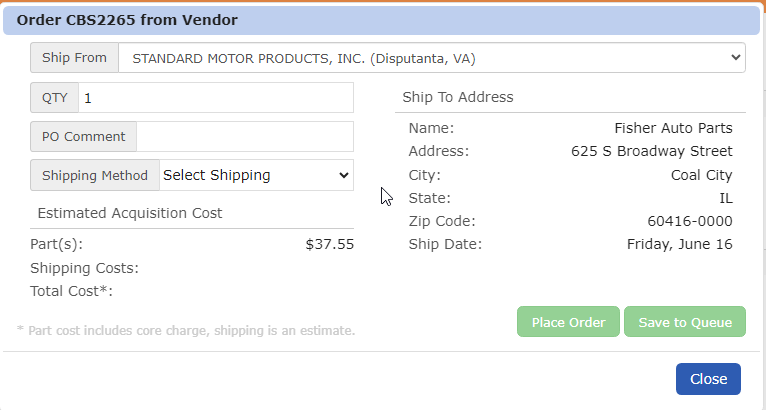The image size is (766, 410).
Task: Click the 625 S Broadway Street address
Action: click(x=651, y=151)
